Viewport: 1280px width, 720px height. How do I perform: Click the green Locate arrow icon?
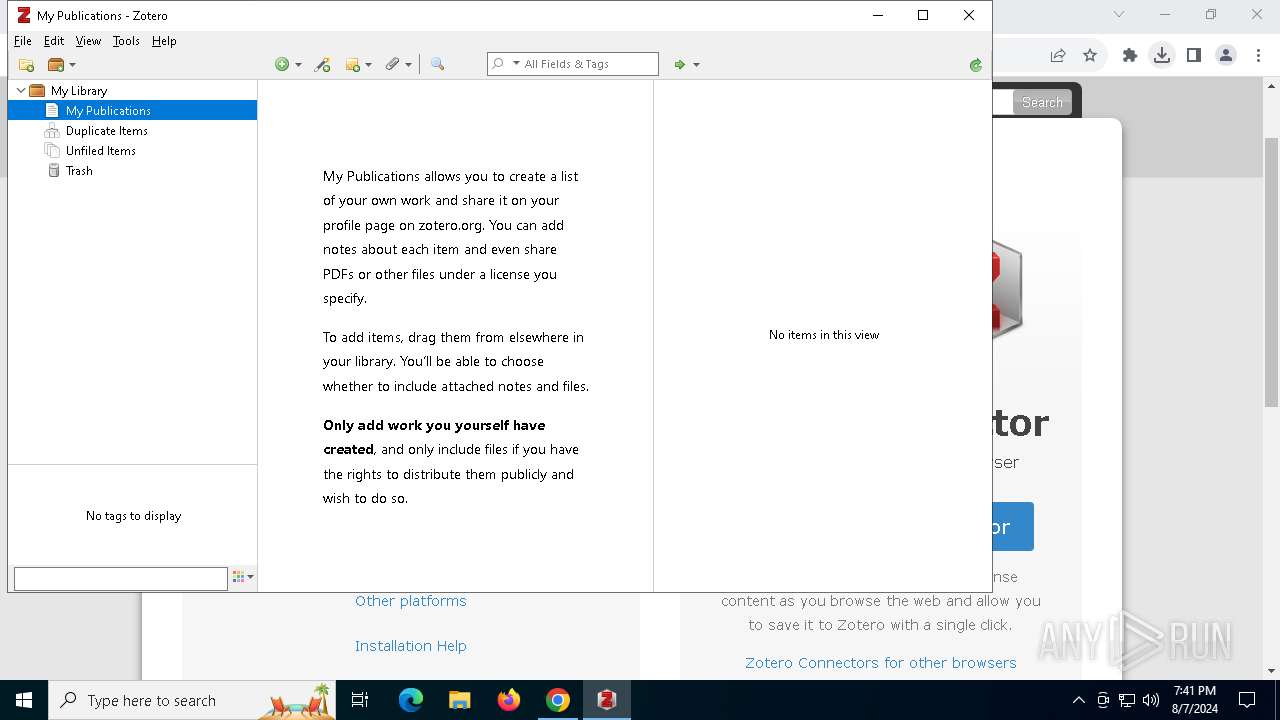click(x=679, y=65)
